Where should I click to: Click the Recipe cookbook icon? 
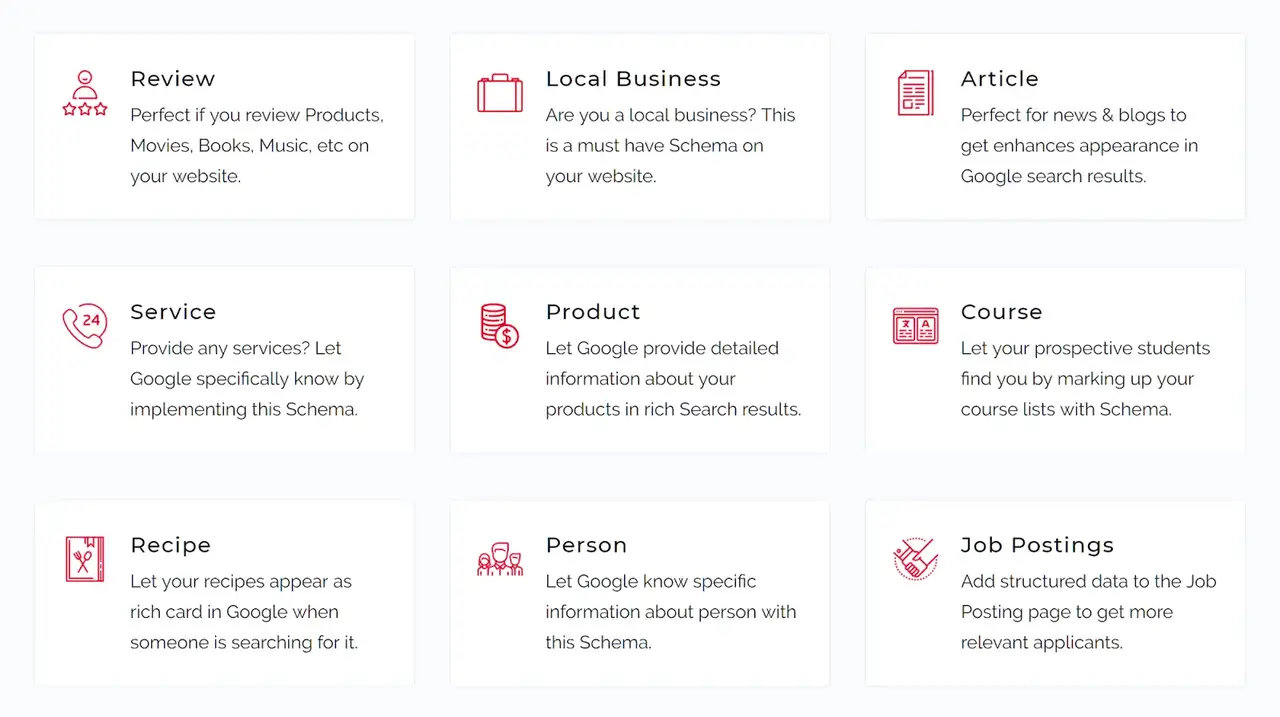[85, 559]
